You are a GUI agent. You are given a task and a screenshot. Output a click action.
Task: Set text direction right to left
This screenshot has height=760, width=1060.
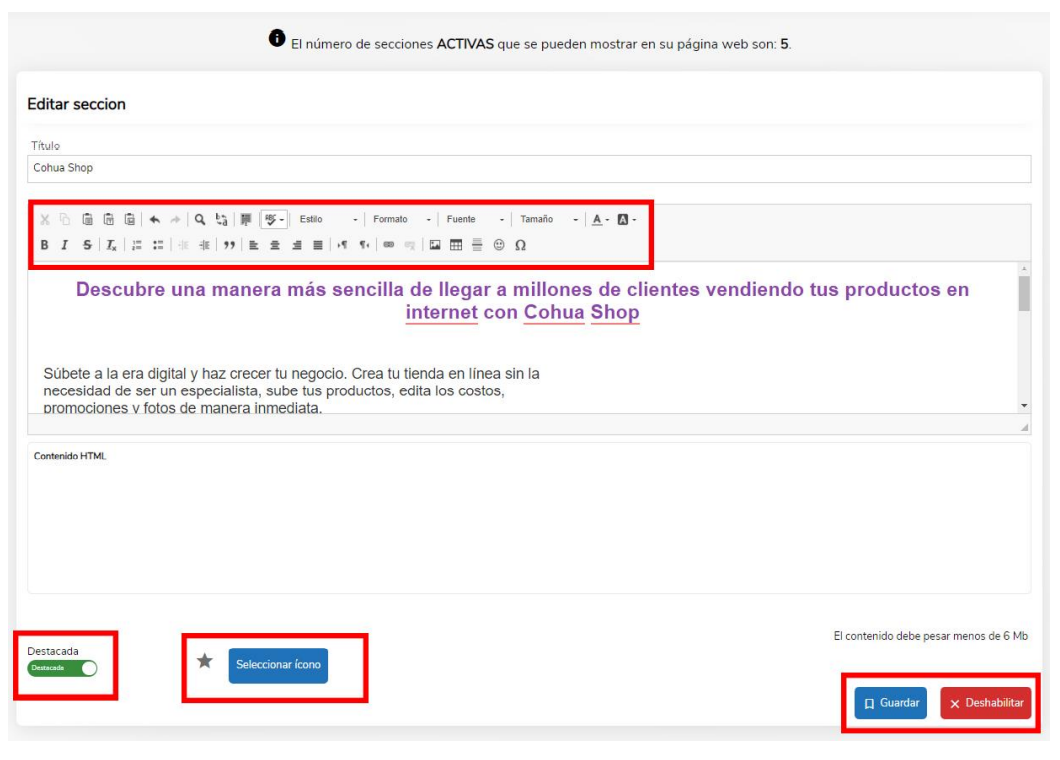pyautogui.click(x=364, y=245)
